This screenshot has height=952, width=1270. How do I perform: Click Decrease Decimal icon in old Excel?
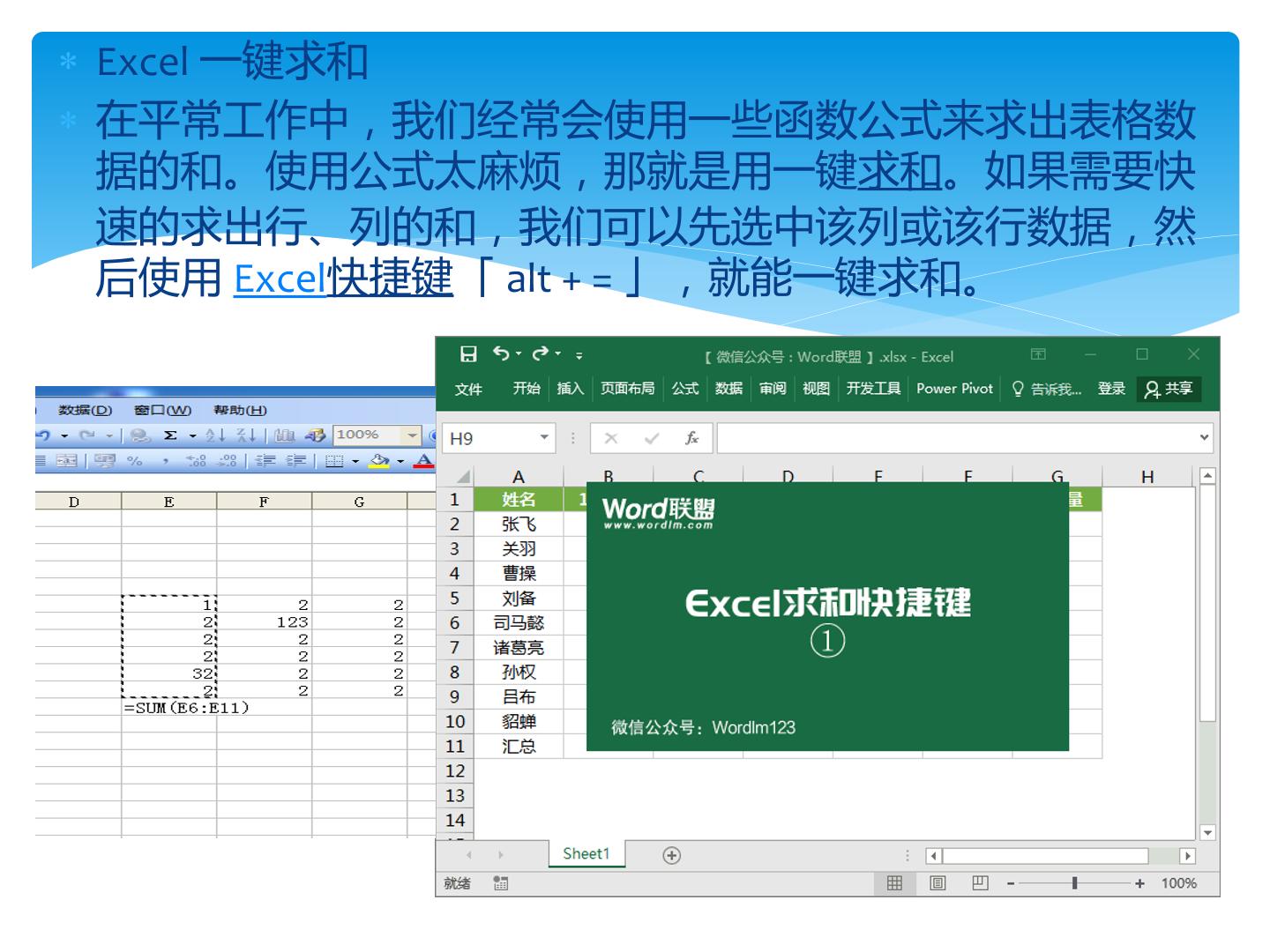pos(227,460)
